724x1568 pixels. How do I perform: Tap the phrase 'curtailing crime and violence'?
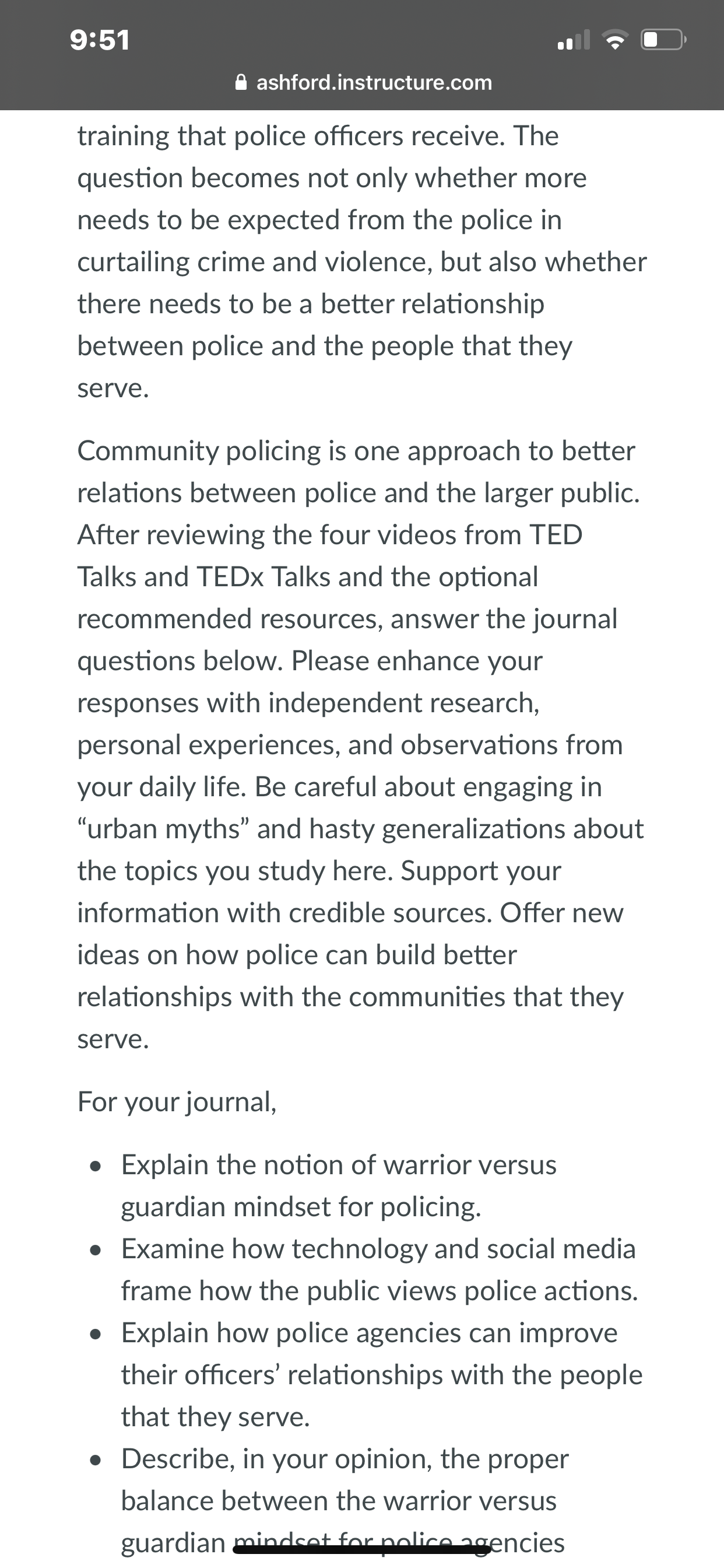254,262
